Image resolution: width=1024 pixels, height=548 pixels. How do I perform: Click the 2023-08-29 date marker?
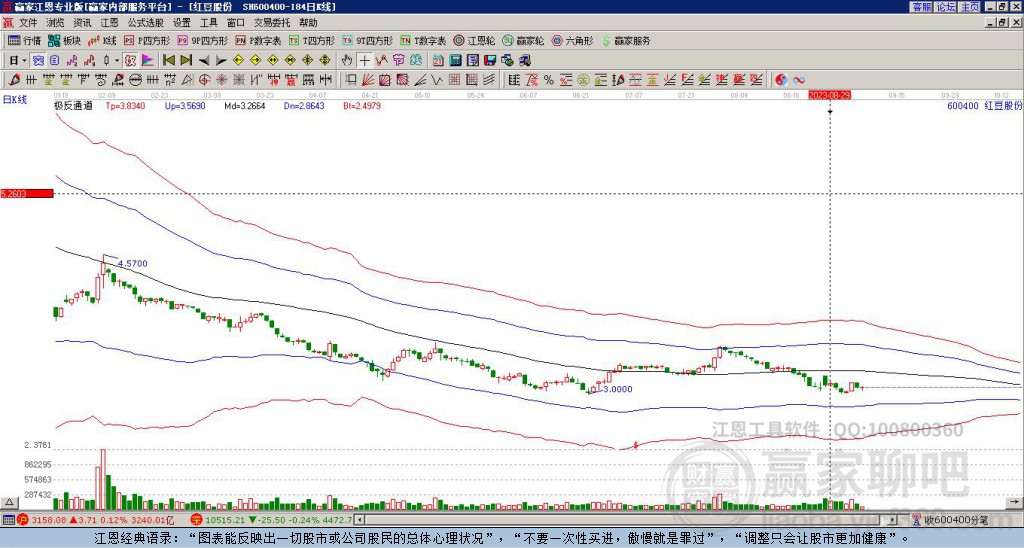829,95
